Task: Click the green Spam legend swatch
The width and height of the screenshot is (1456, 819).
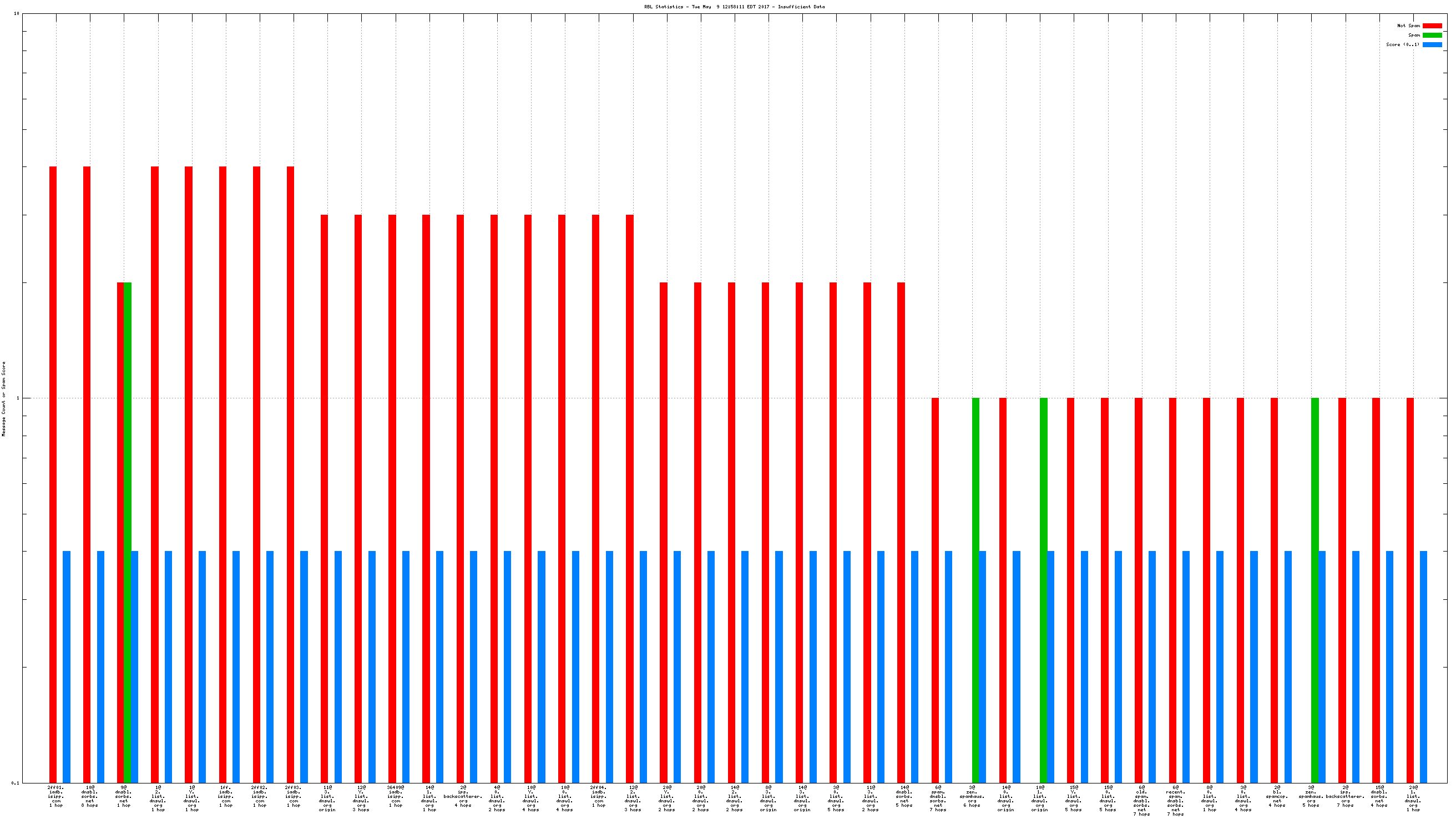Action: pos(1432,35)
